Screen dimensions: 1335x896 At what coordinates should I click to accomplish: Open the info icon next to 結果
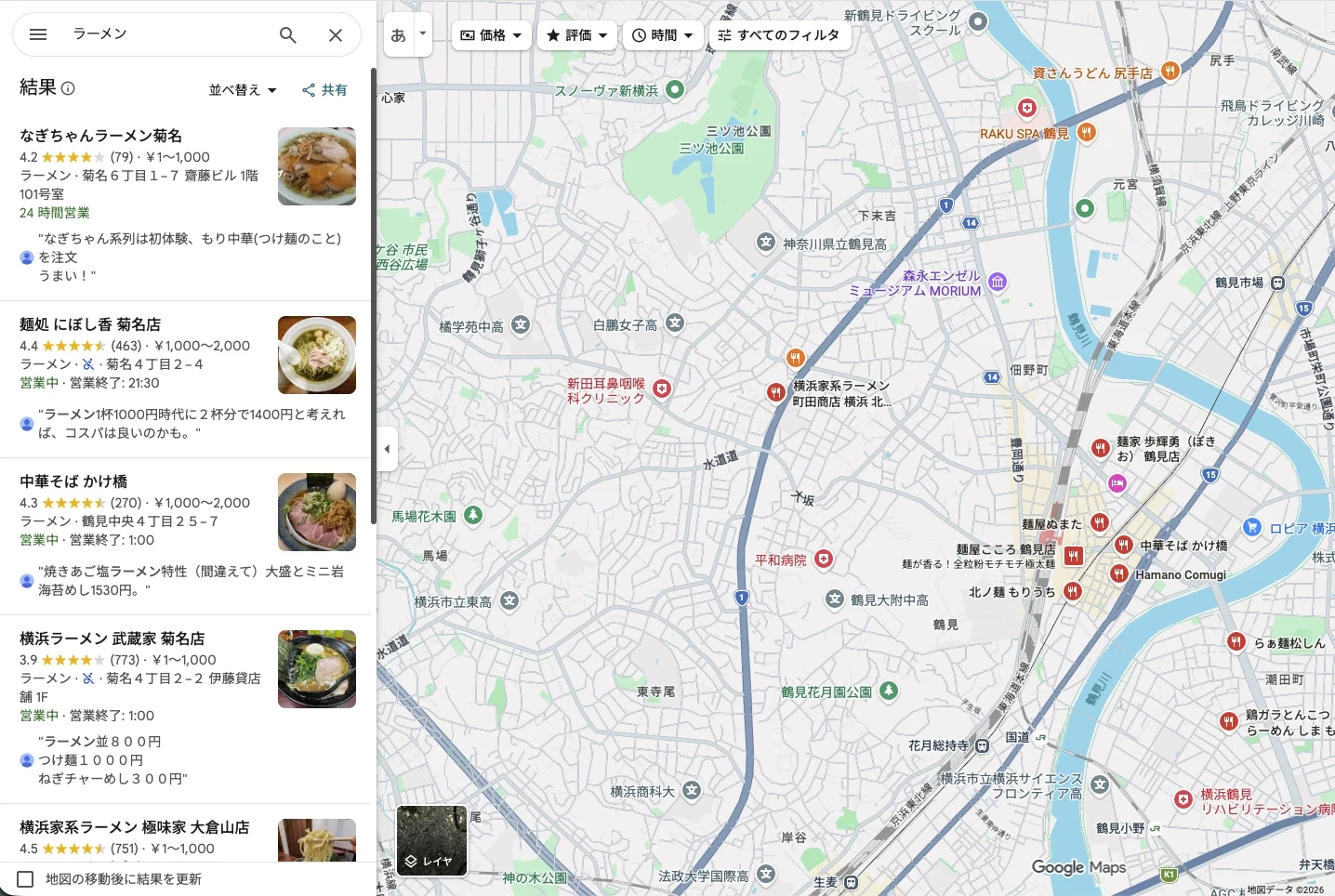68,88
